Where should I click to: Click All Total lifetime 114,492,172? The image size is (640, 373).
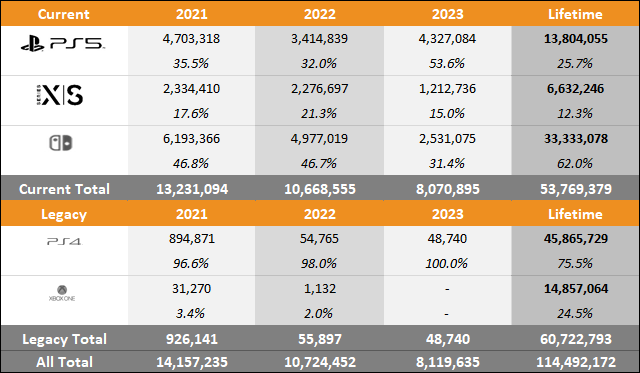pyautogui.click(x=576, y=362)
